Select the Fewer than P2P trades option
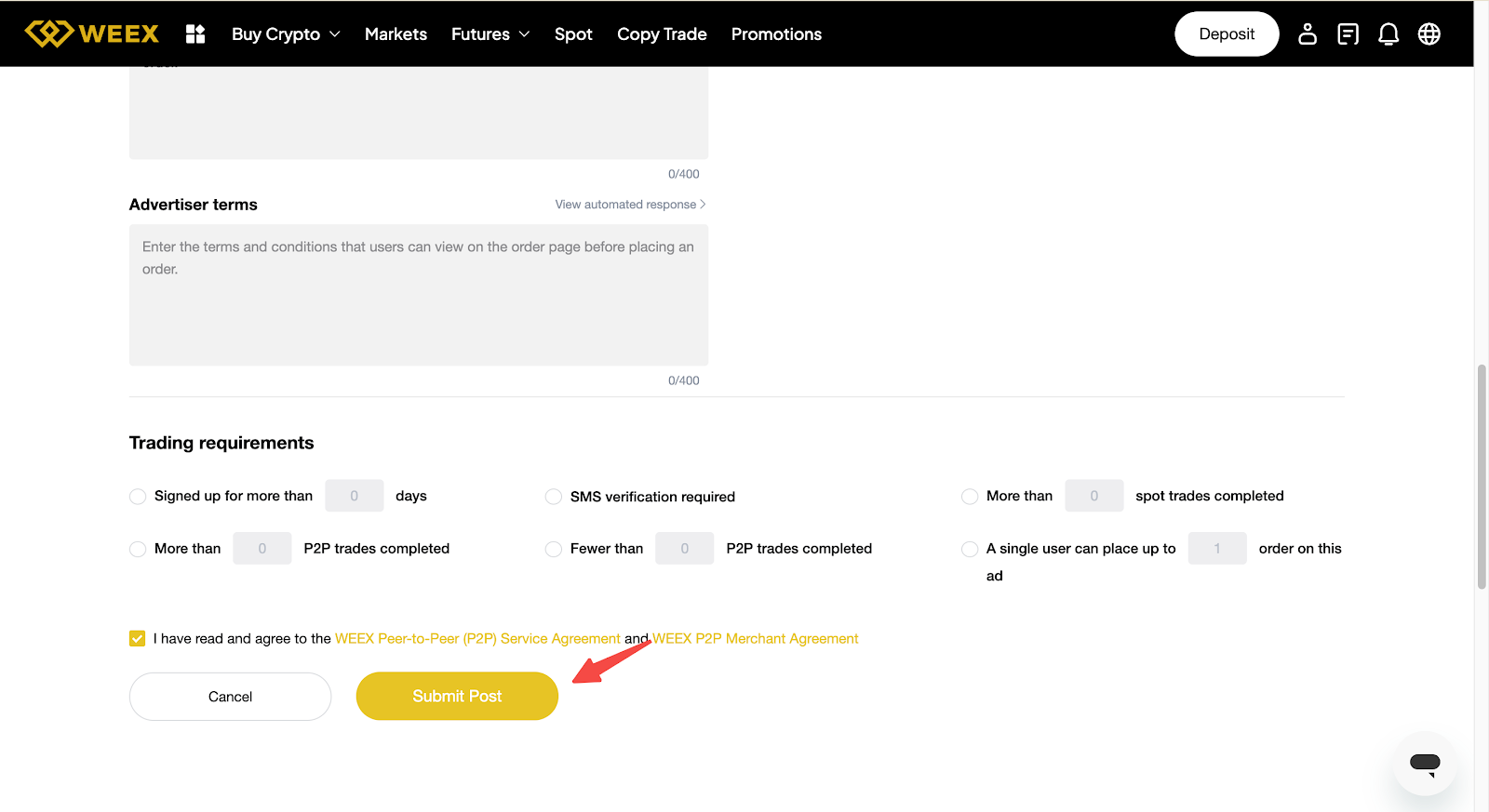The image size is (1489, 812). pyautogui.click(x=554, y=549)
